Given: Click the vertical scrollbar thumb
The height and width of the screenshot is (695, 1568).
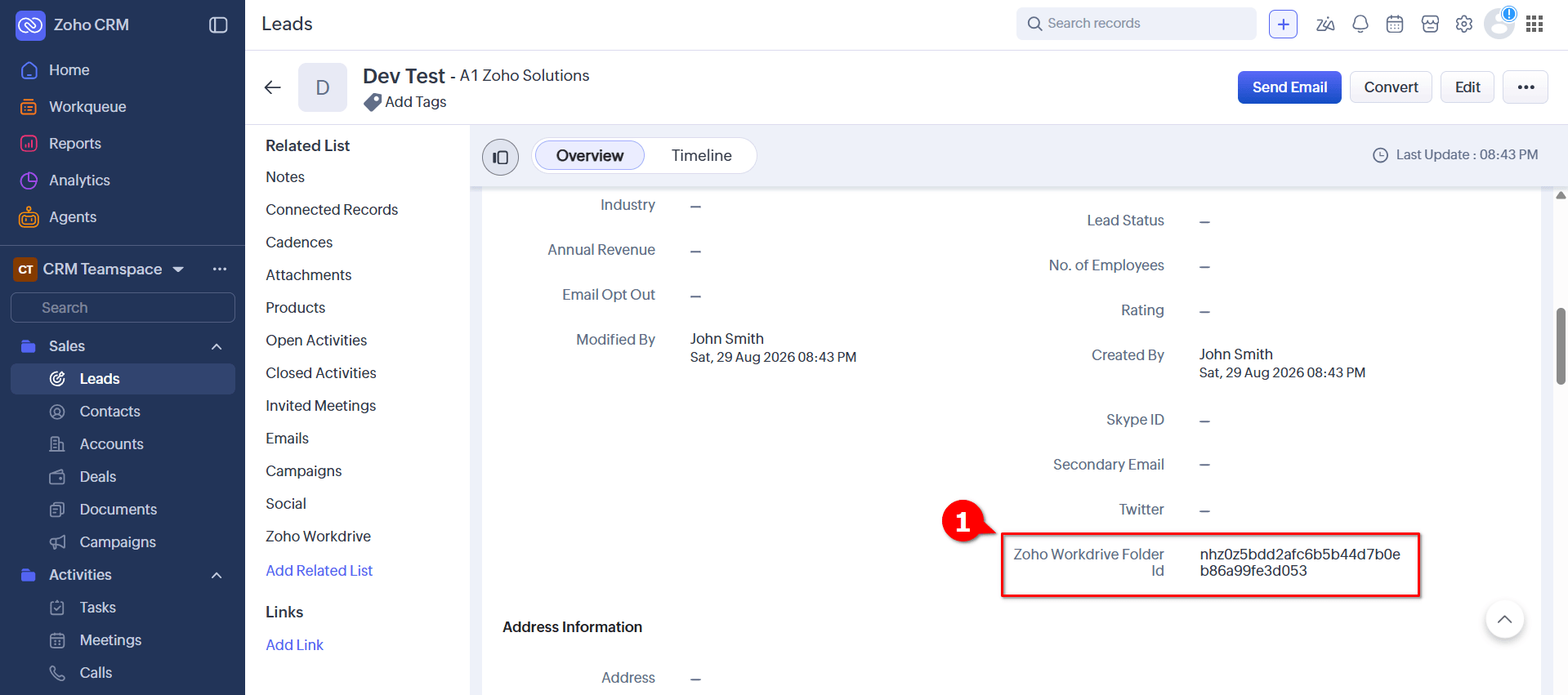Looking at the screenshot, I should tap(1561, 345).
